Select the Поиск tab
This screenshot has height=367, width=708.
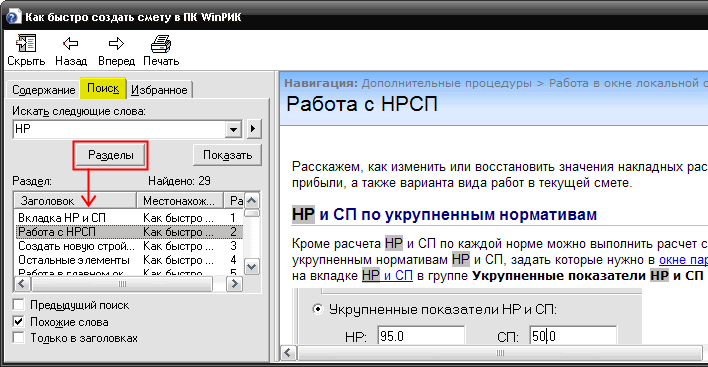pos(103,88)
